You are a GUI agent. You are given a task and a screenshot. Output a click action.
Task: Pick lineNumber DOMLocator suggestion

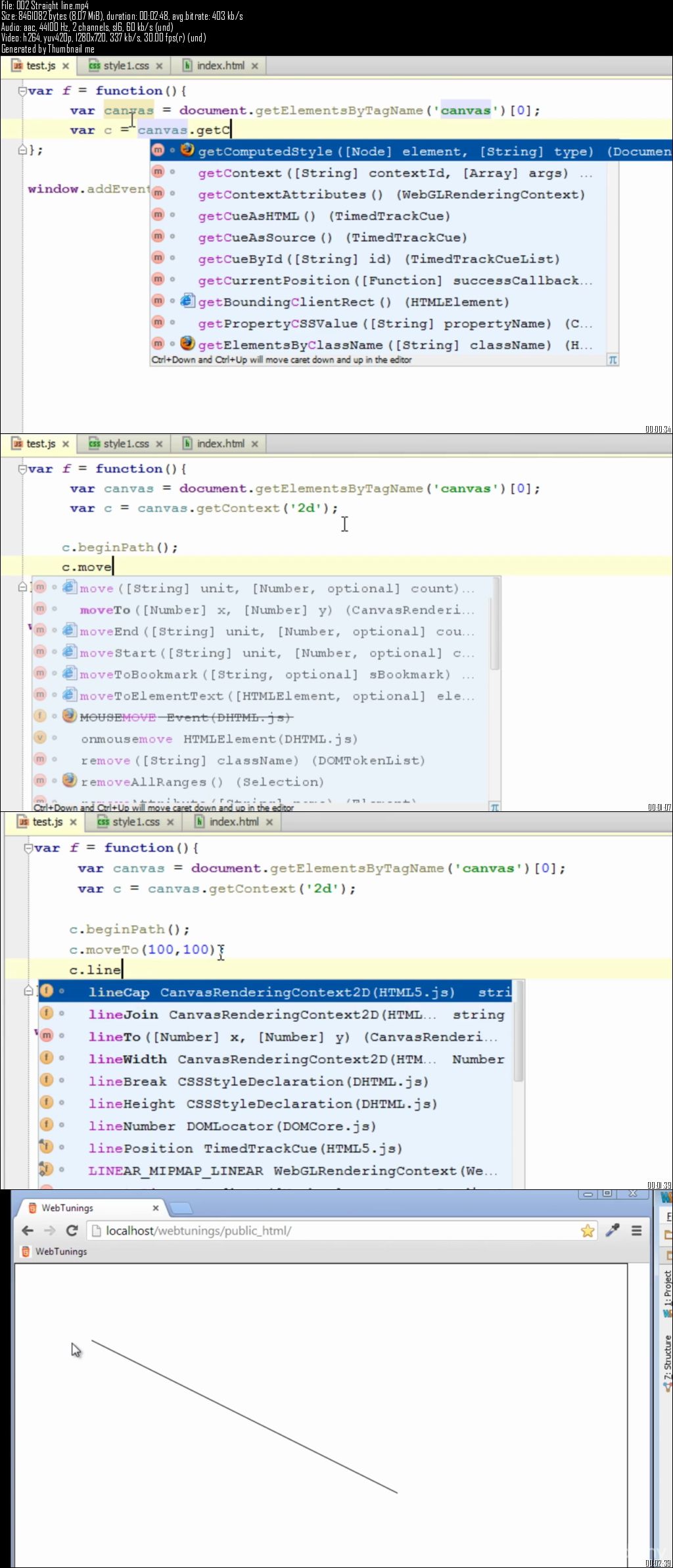click(275, 1126)
